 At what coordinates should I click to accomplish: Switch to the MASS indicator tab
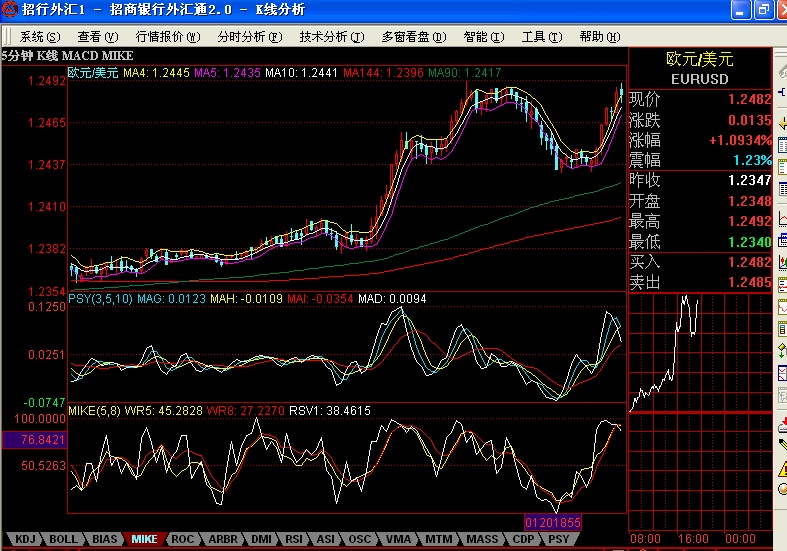coord(482,539)
